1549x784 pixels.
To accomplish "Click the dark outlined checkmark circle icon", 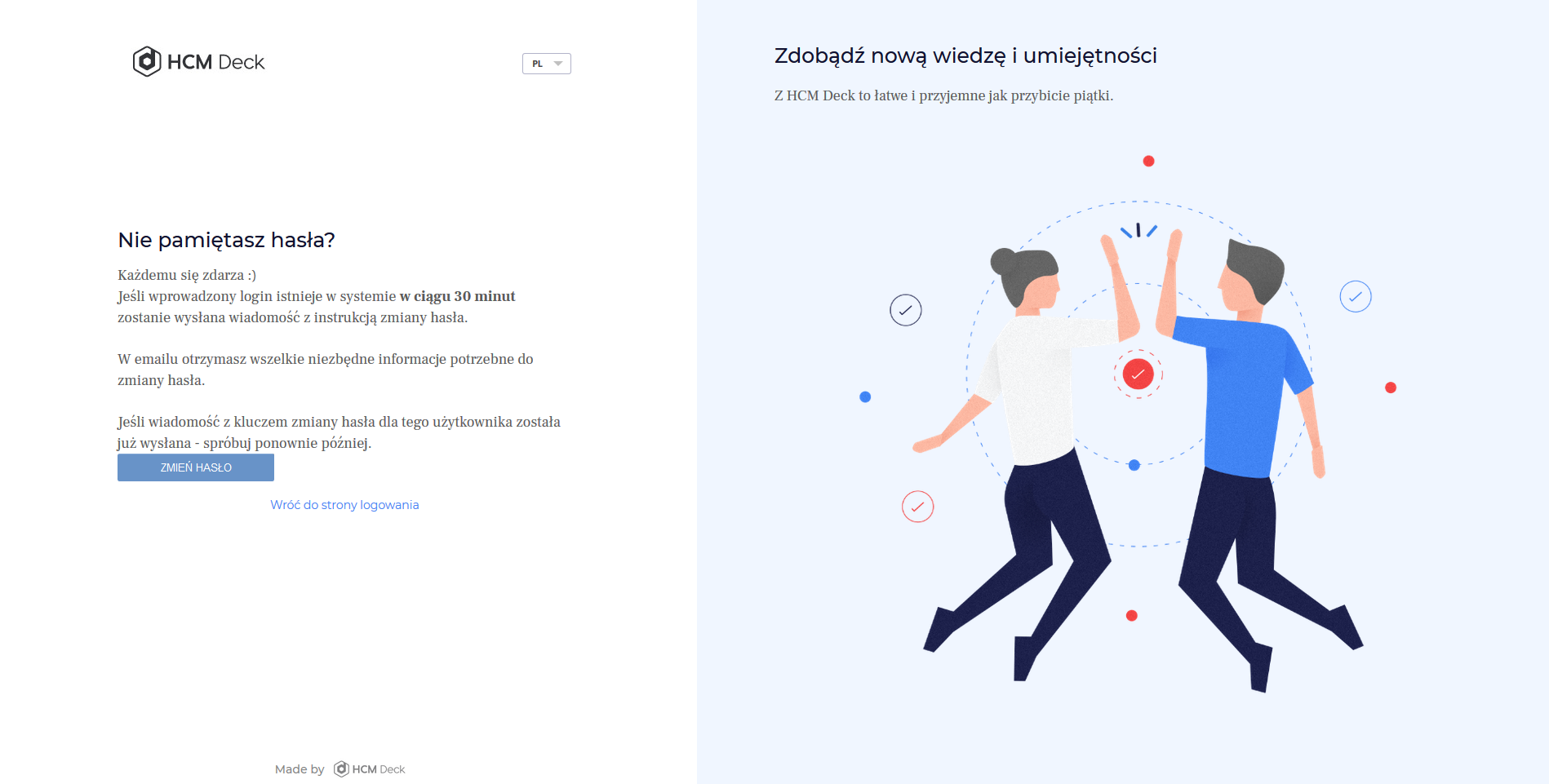I will pyautogui.click(x=905, y=310).
